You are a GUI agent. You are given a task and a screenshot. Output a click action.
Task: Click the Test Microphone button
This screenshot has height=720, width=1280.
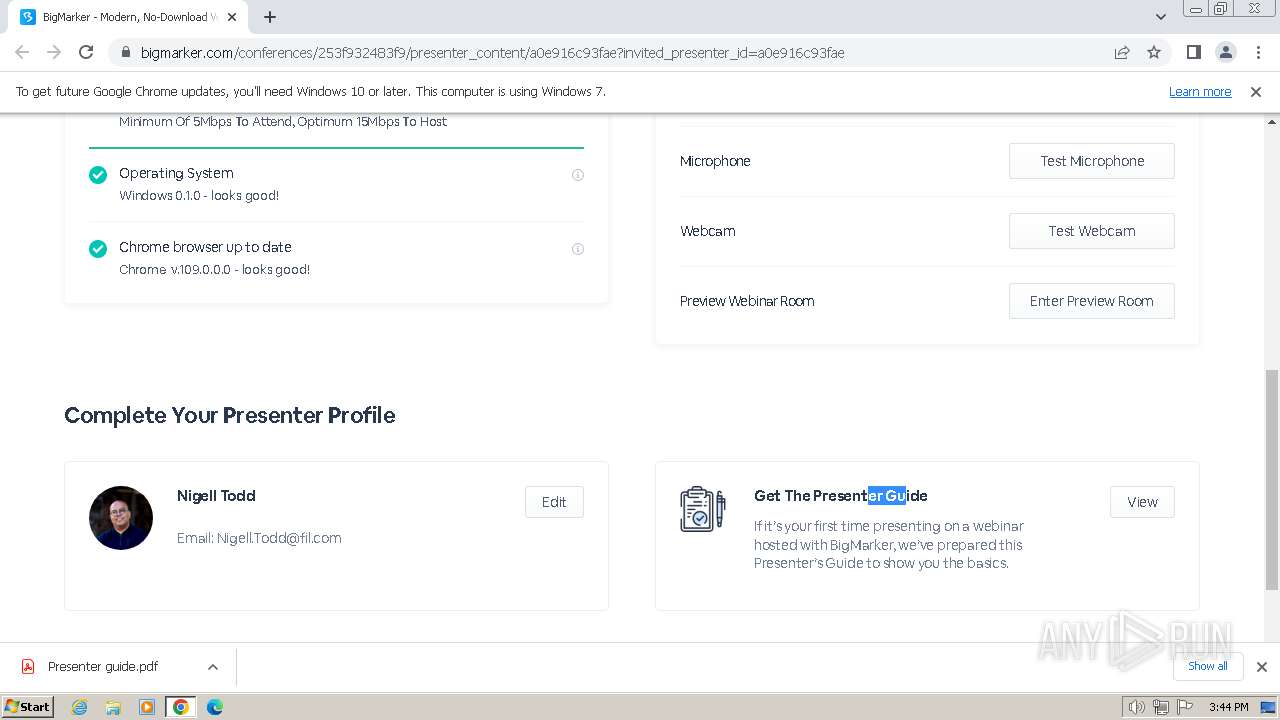1091,161
